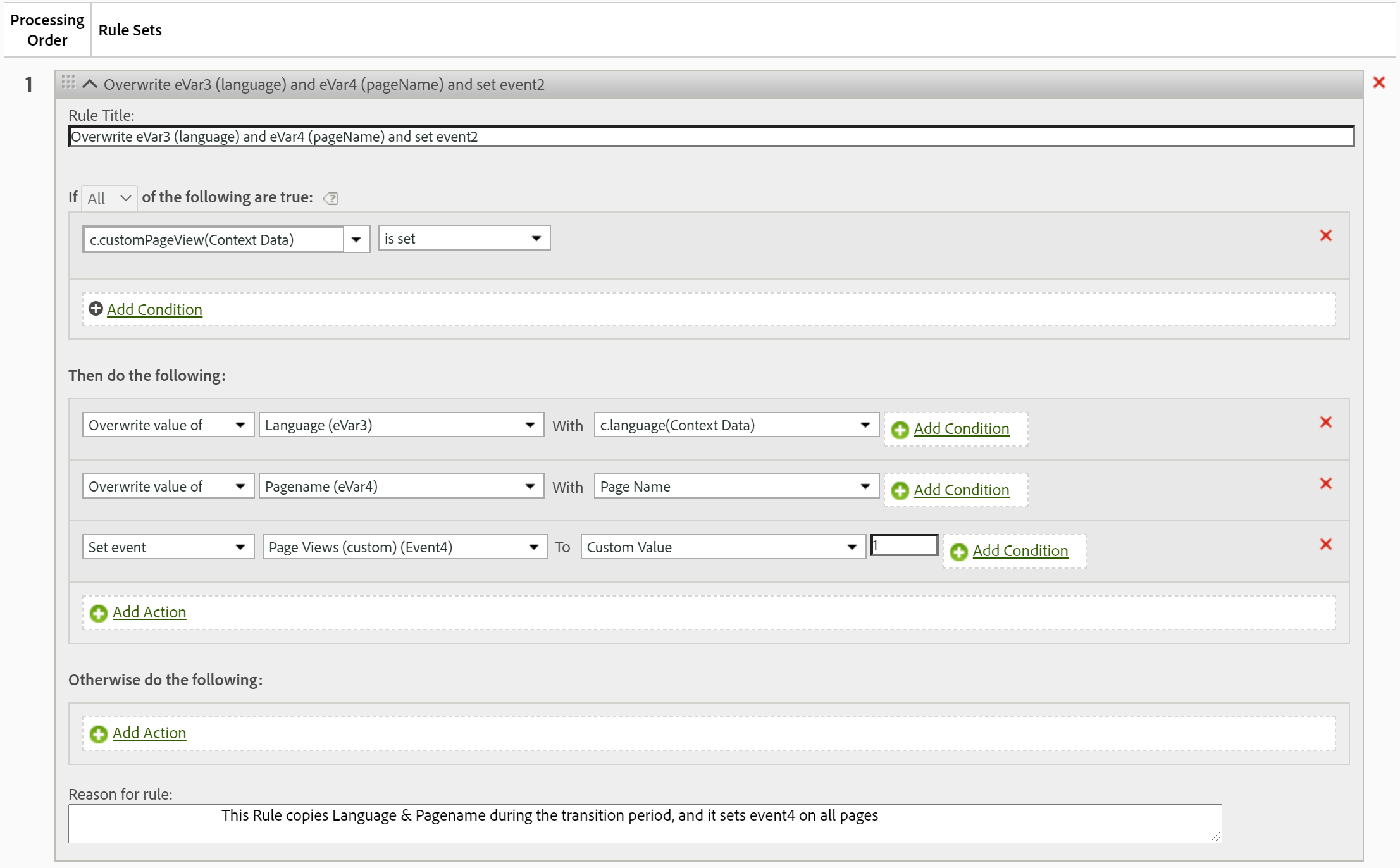Screen dimensions: 1400x868
Task: Delete the Language (eVar3) overwrite action
Action: [x=1325, y=423]
